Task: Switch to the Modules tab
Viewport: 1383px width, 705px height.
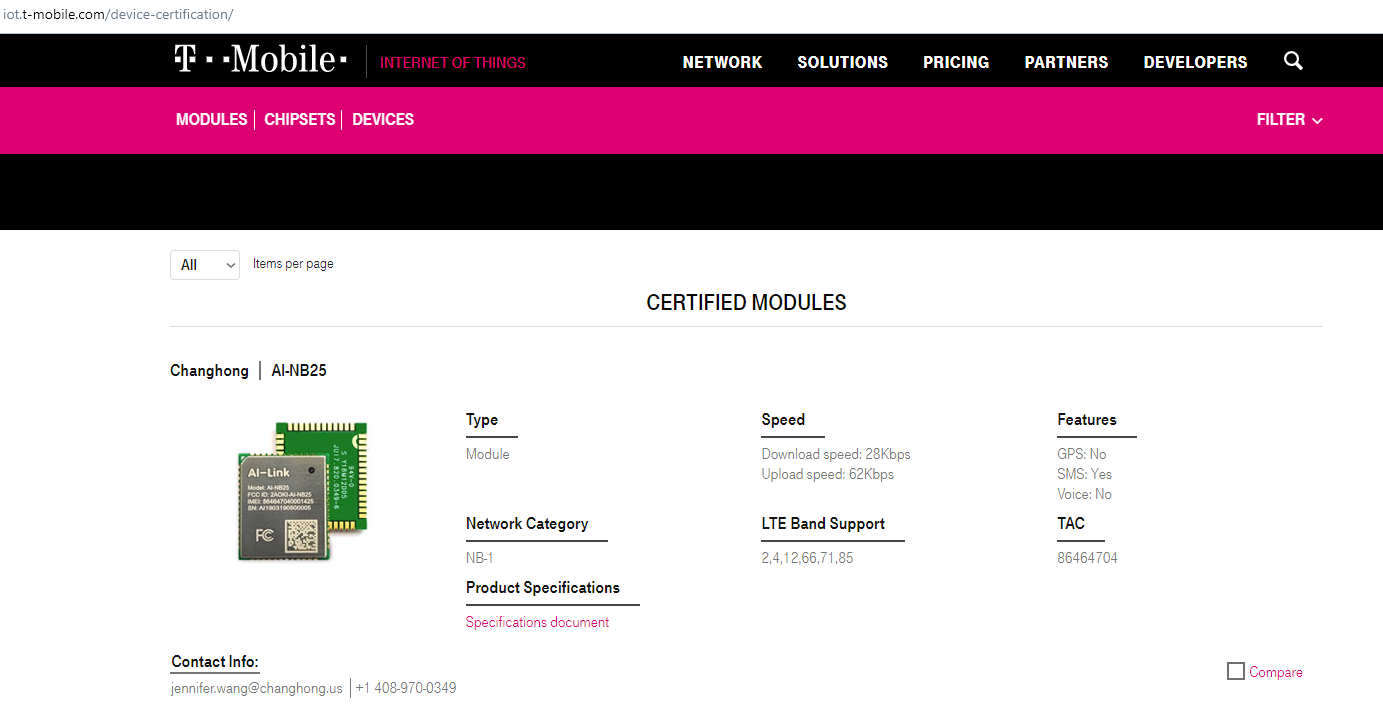Action: point(211,119)
